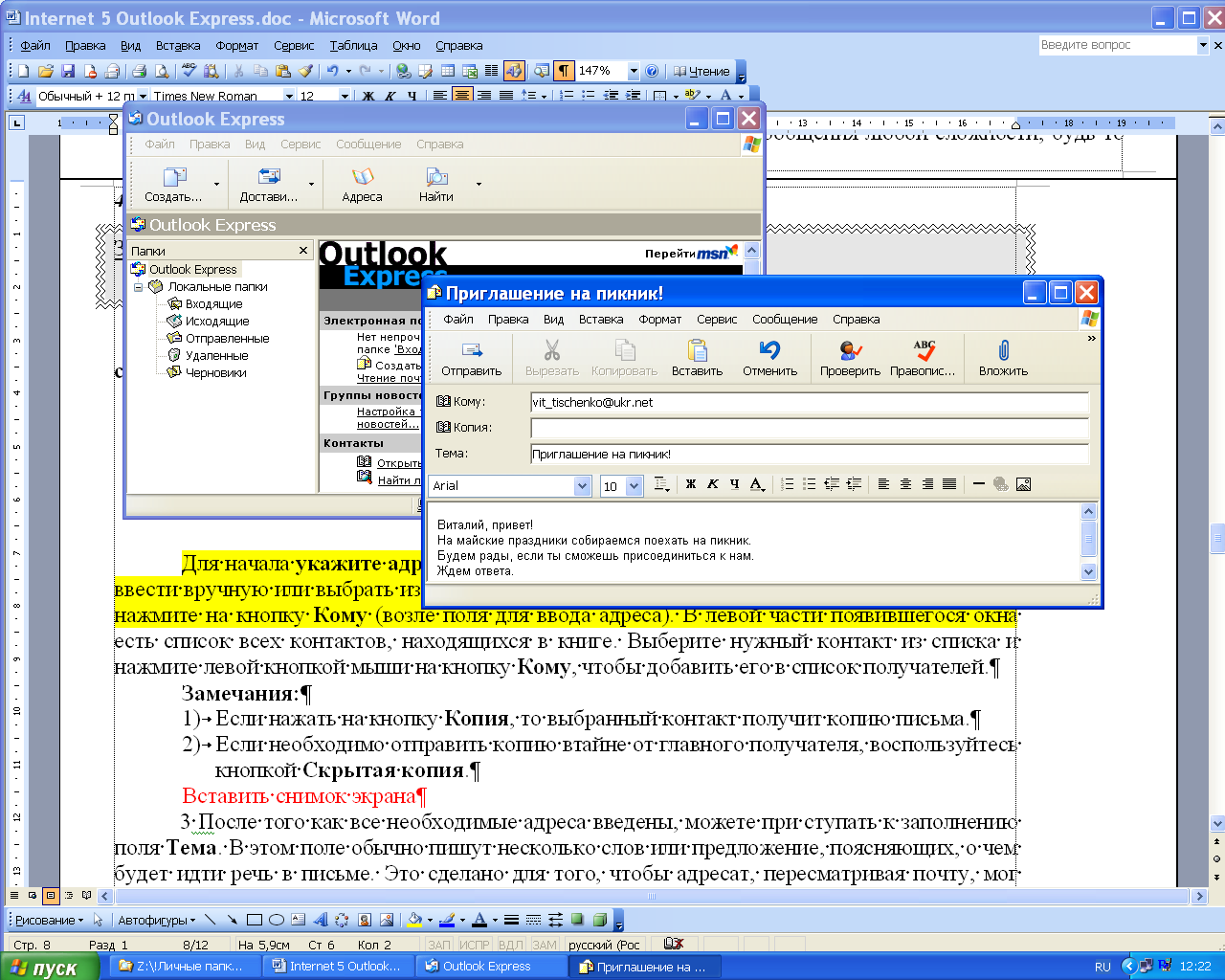Click in the Копия input field
Screen dimensions: 1225x980
click(810, 428)
